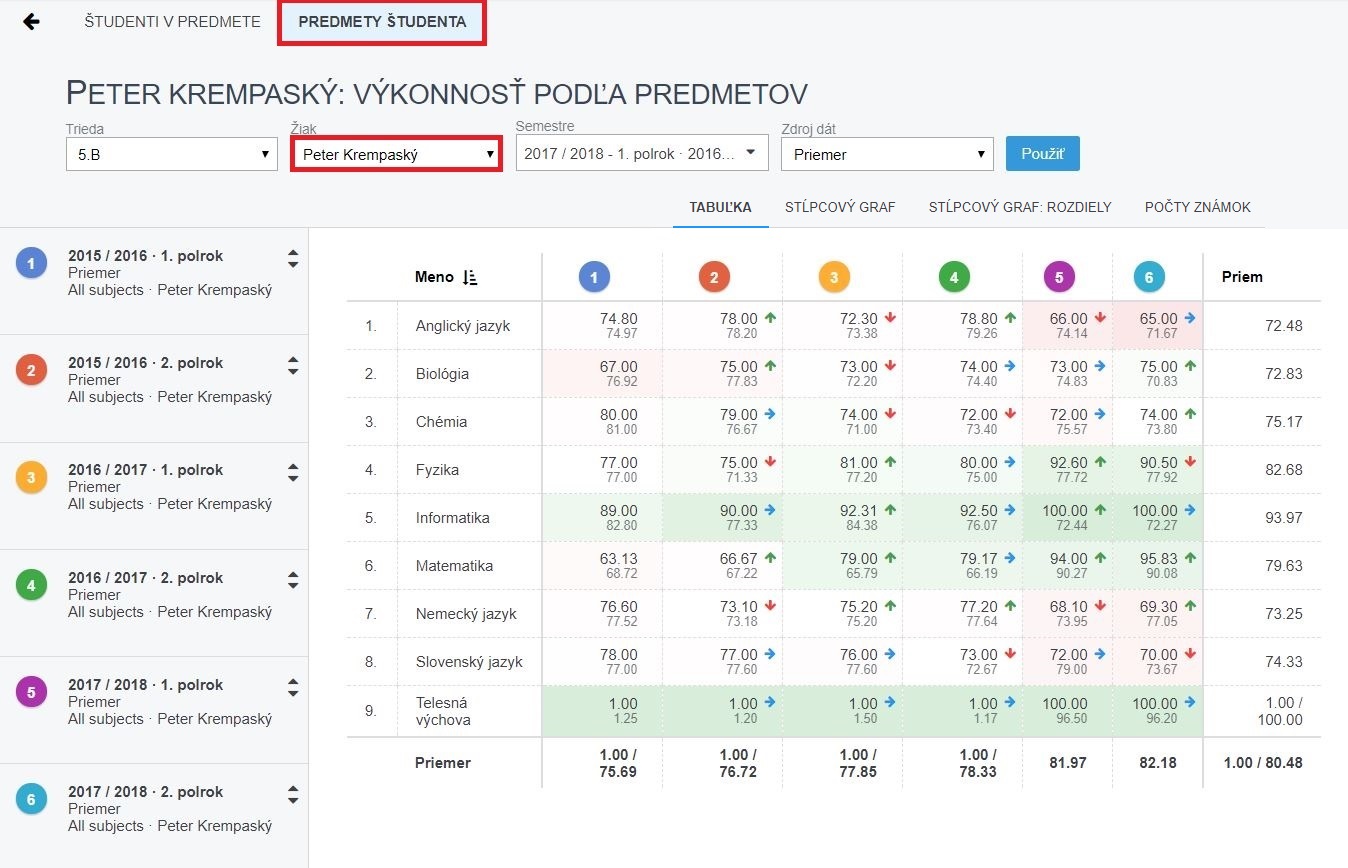1348x868 pixels.
Task: Click reorder arrows for 2015 / 2016 1. polrok
Action: [x=293, y=258]
